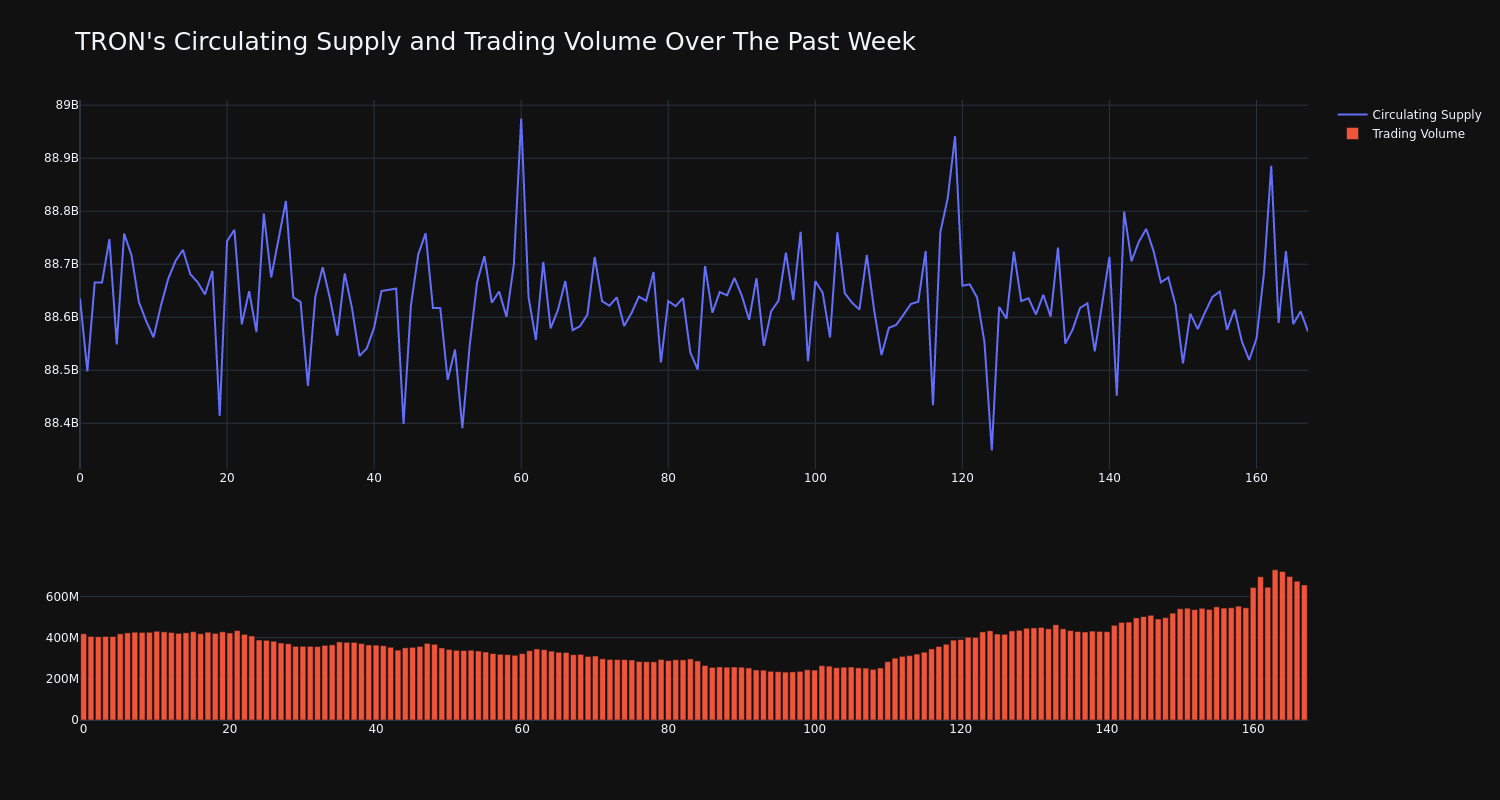The height and width of the screenshot is (800, 1500).
Task: Click the supply line peak near hour 60
Action: [521, 119]
